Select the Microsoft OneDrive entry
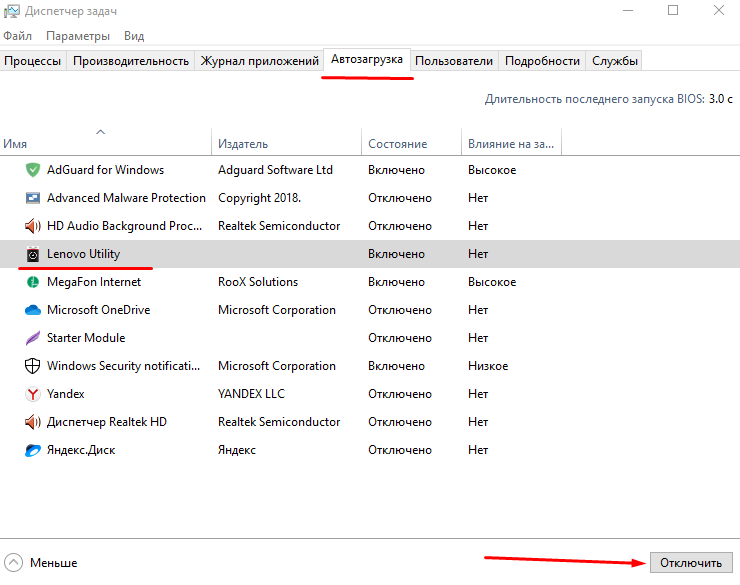This screenshot has width=740, height=585. click(x=98, y=310)
